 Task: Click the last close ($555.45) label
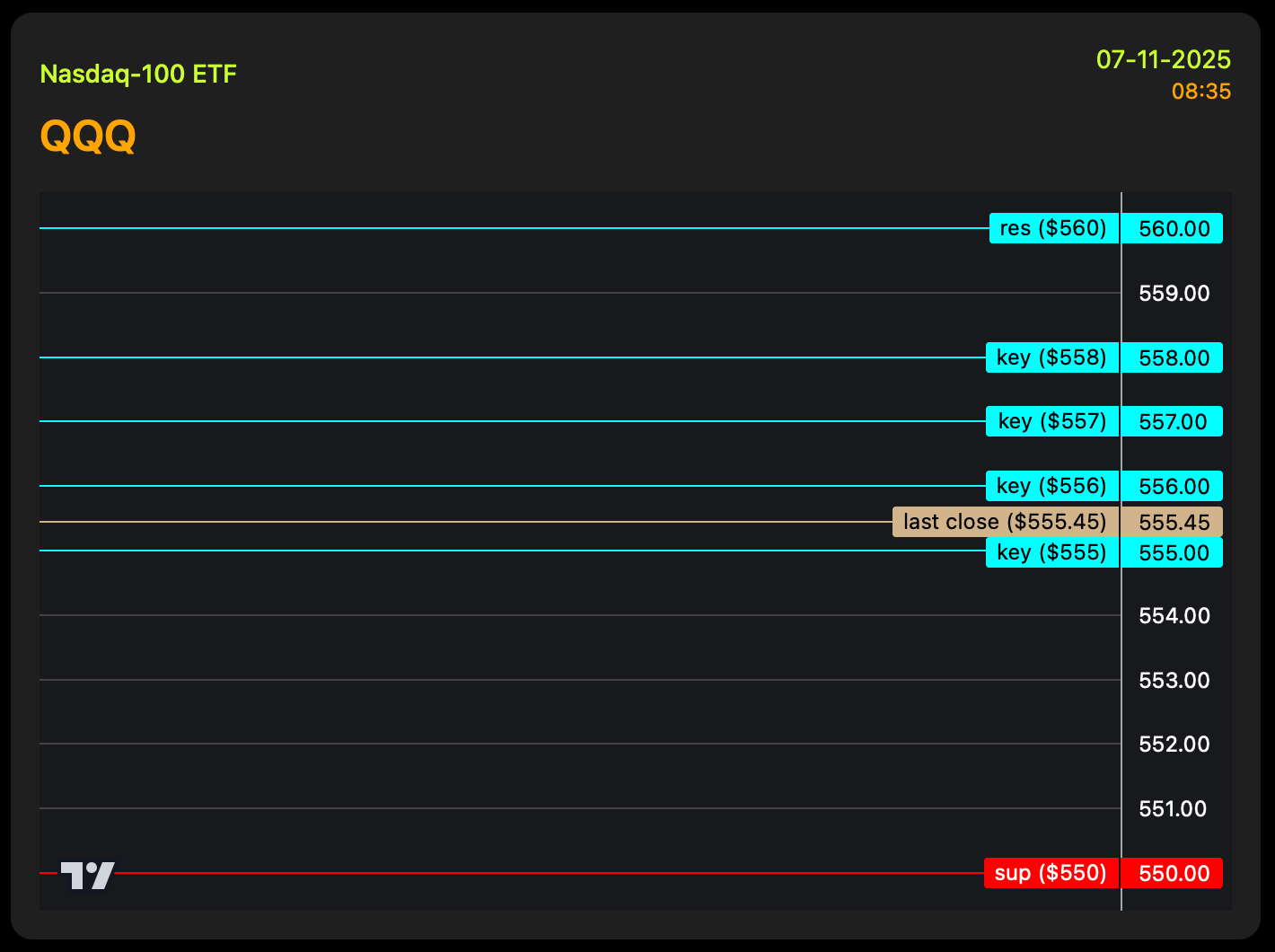point(1005,522)
